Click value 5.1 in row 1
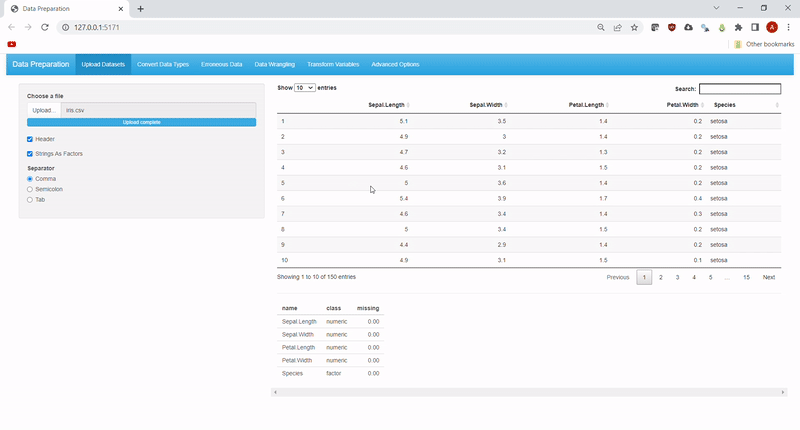800x430 pixels. tap(404, 121)
